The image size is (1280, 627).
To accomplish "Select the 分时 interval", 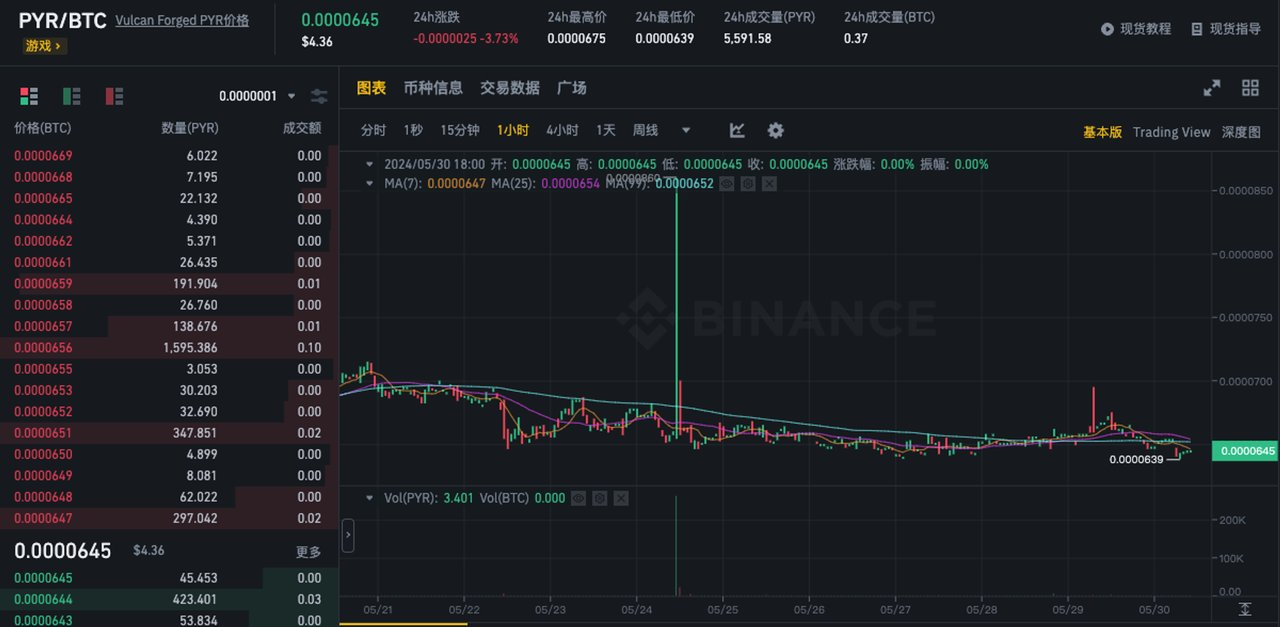I will click(373, 130).
